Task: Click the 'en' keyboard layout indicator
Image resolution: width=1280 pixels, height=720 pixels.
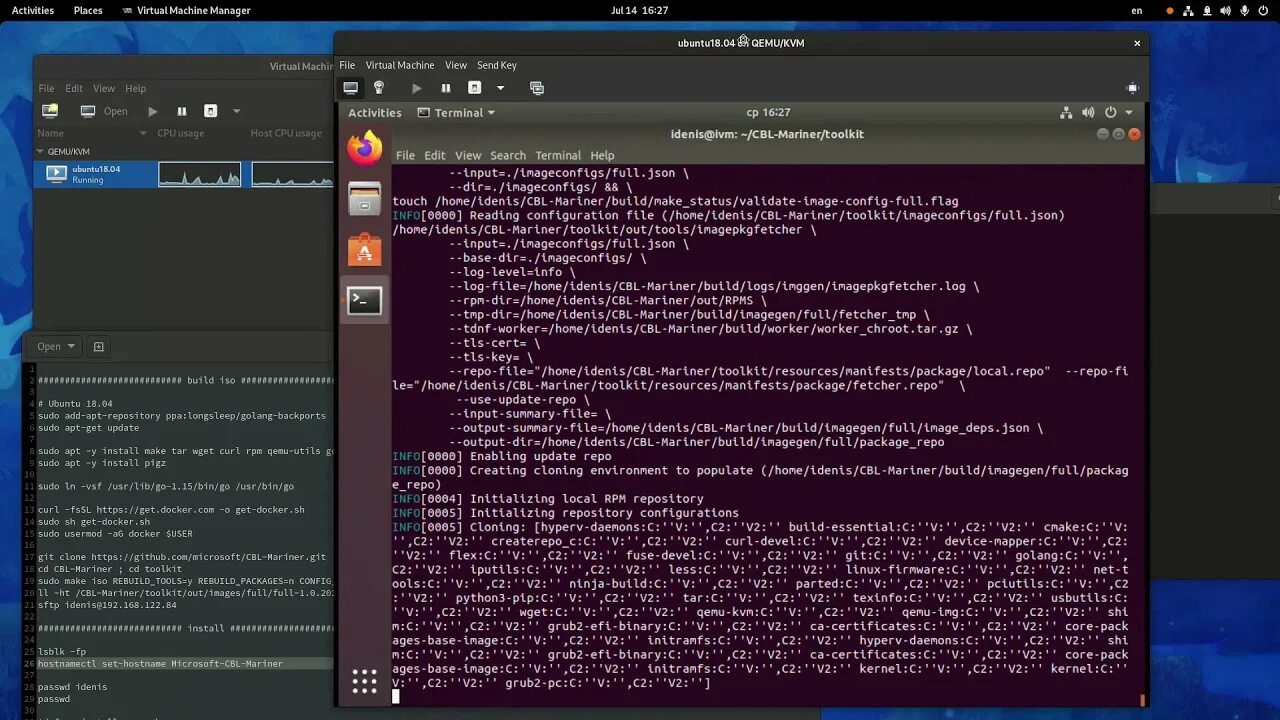Action: coord(1137,10)
